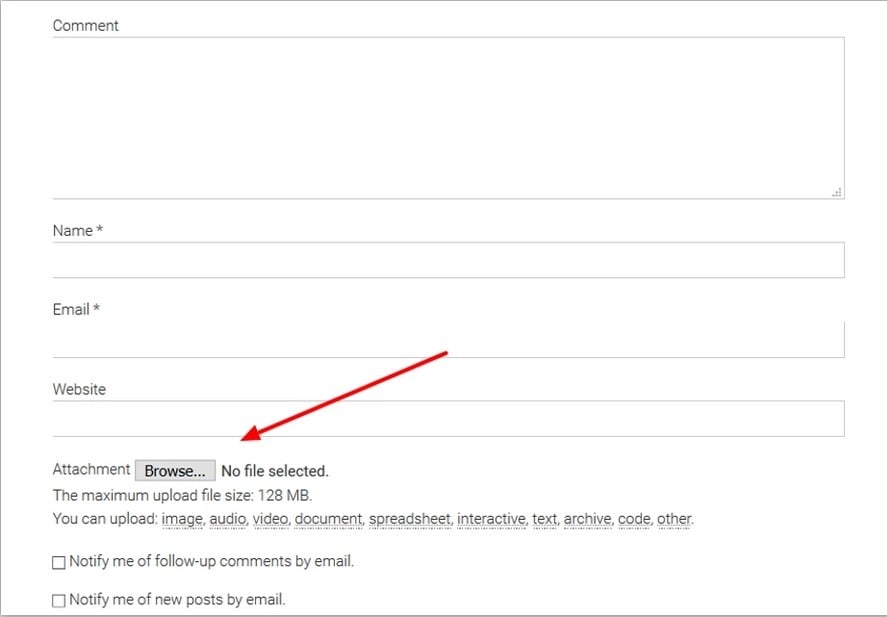
Task: Focus the Email input field
Action: [x=449, y=340]
